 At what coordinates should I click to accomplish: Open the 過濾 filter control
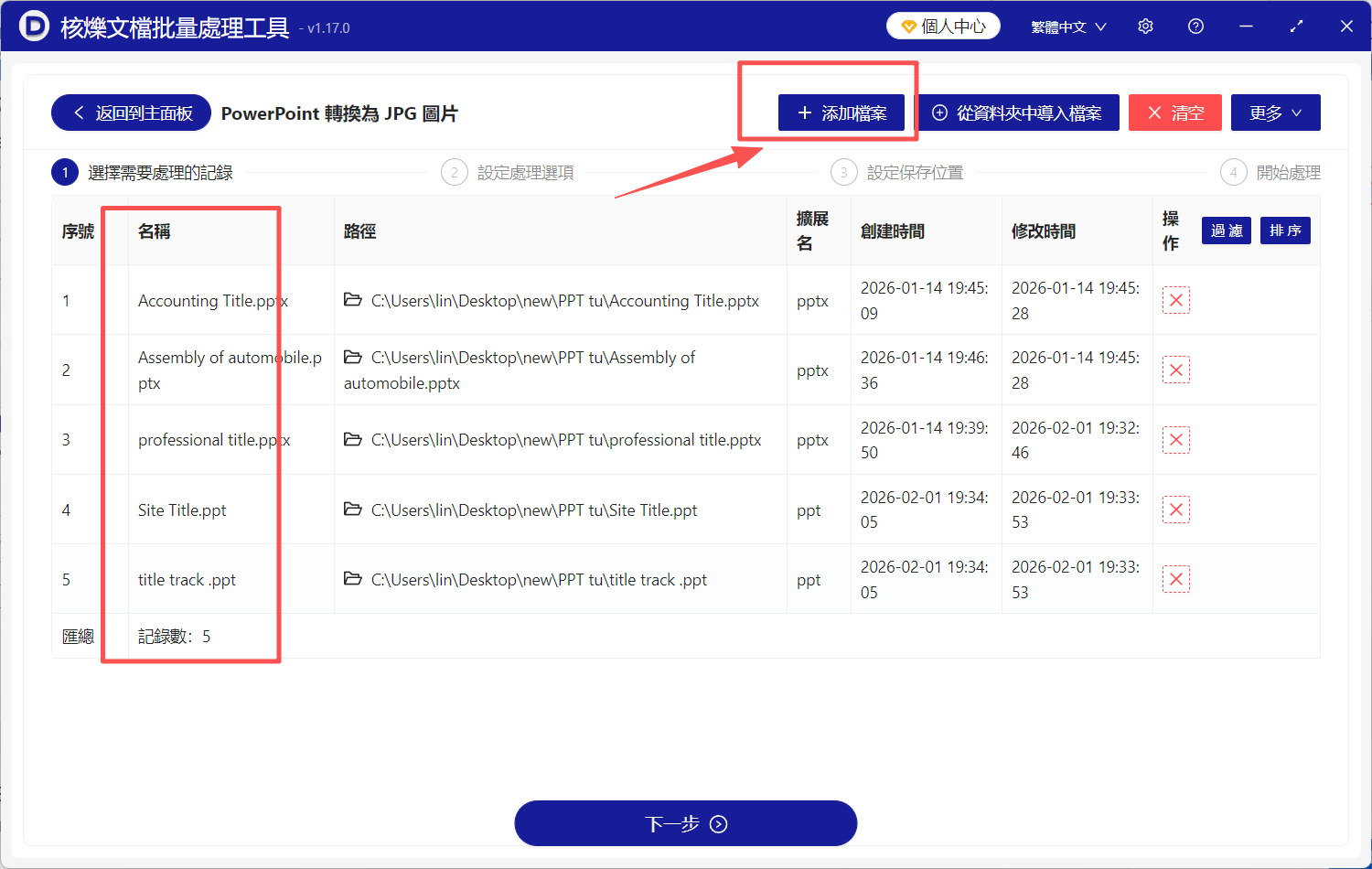pos(1226,231)
